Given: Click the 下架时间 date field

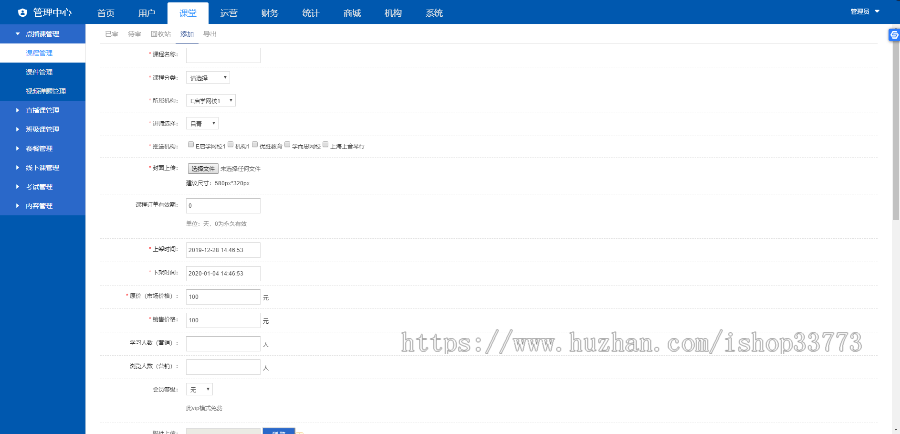Looking at the screenshot, I should [x=223, y=274].
